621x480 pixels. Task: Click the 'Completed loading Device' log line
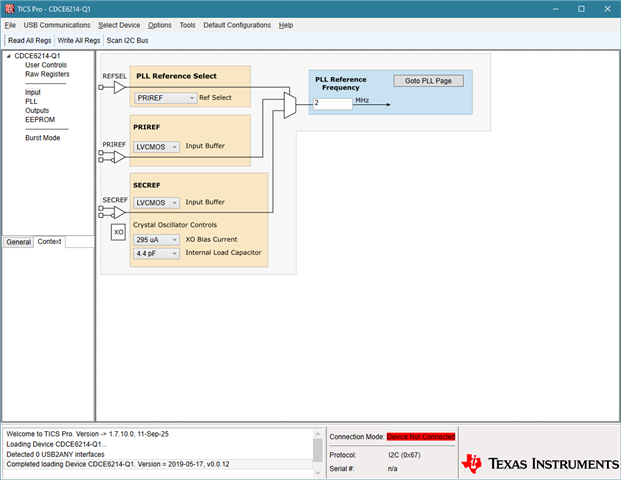(118, 464)
